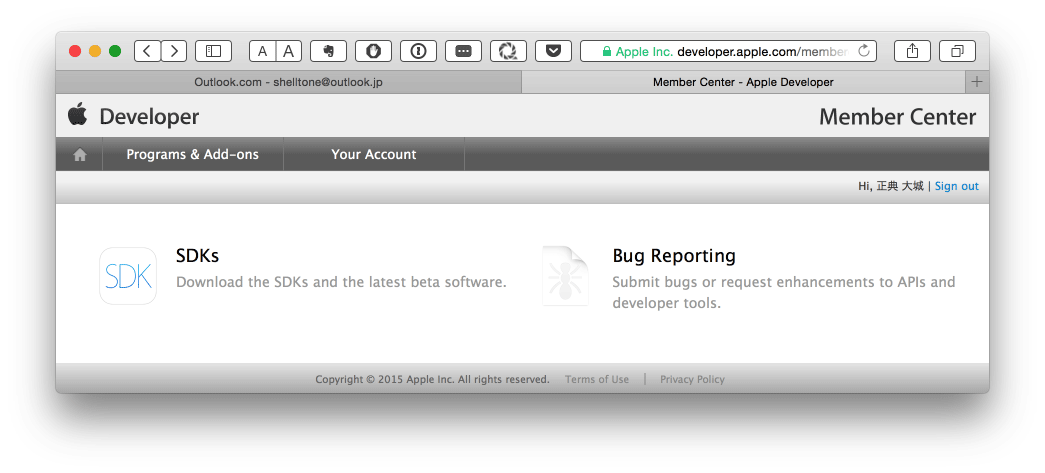Open the three-dots extension button
The width and height of the screenshot is (1045, 473).
(463, 51)
